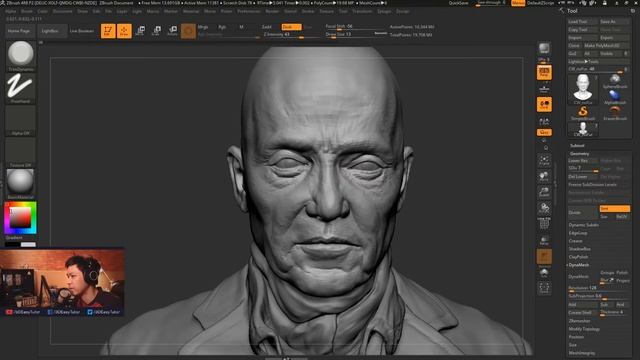Activate the Scale transform icon
Viewport: 640px width, 360px height.
[156, 31]
